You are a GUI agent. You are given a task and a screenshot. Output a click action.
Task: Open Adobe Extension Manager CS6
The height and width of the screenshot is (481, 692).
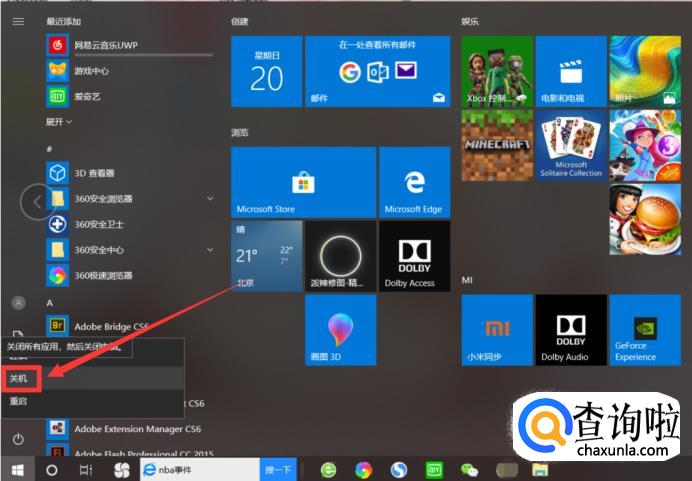pyautogui.click(x=130, y=428)
